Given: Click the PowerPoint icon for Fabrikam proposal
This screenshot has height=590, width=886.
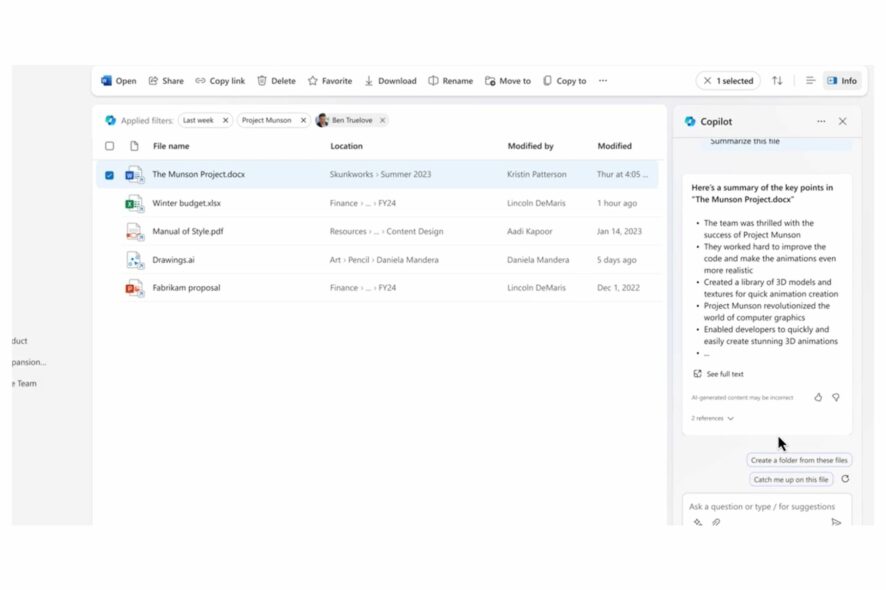Looking at the screenshot, I should pos(134,288).
